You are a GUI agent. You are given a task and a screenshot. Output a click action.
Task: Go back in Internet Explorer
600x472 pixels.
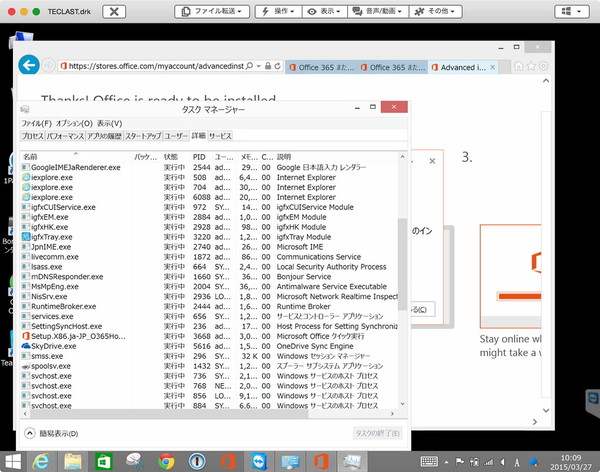click(29, 65)
